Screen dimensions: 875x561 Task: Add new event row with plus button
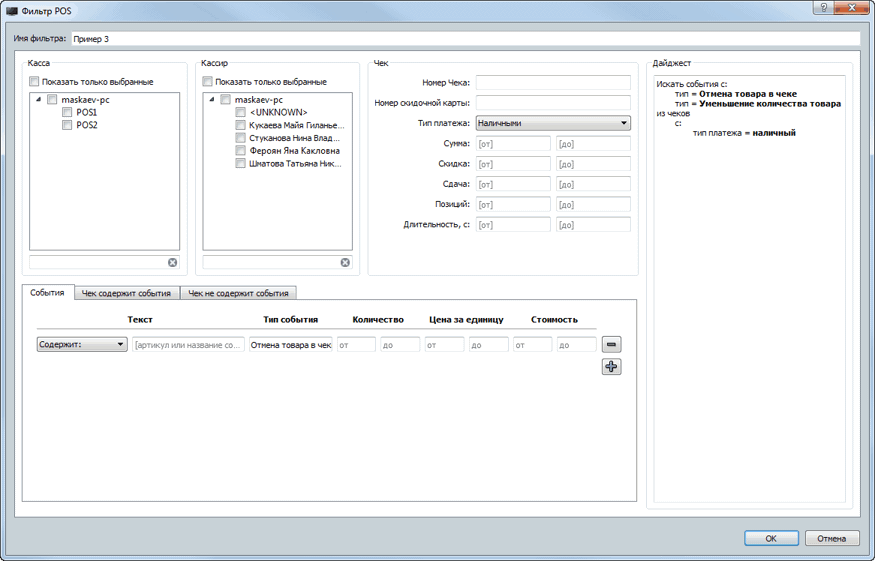point(612,367)
